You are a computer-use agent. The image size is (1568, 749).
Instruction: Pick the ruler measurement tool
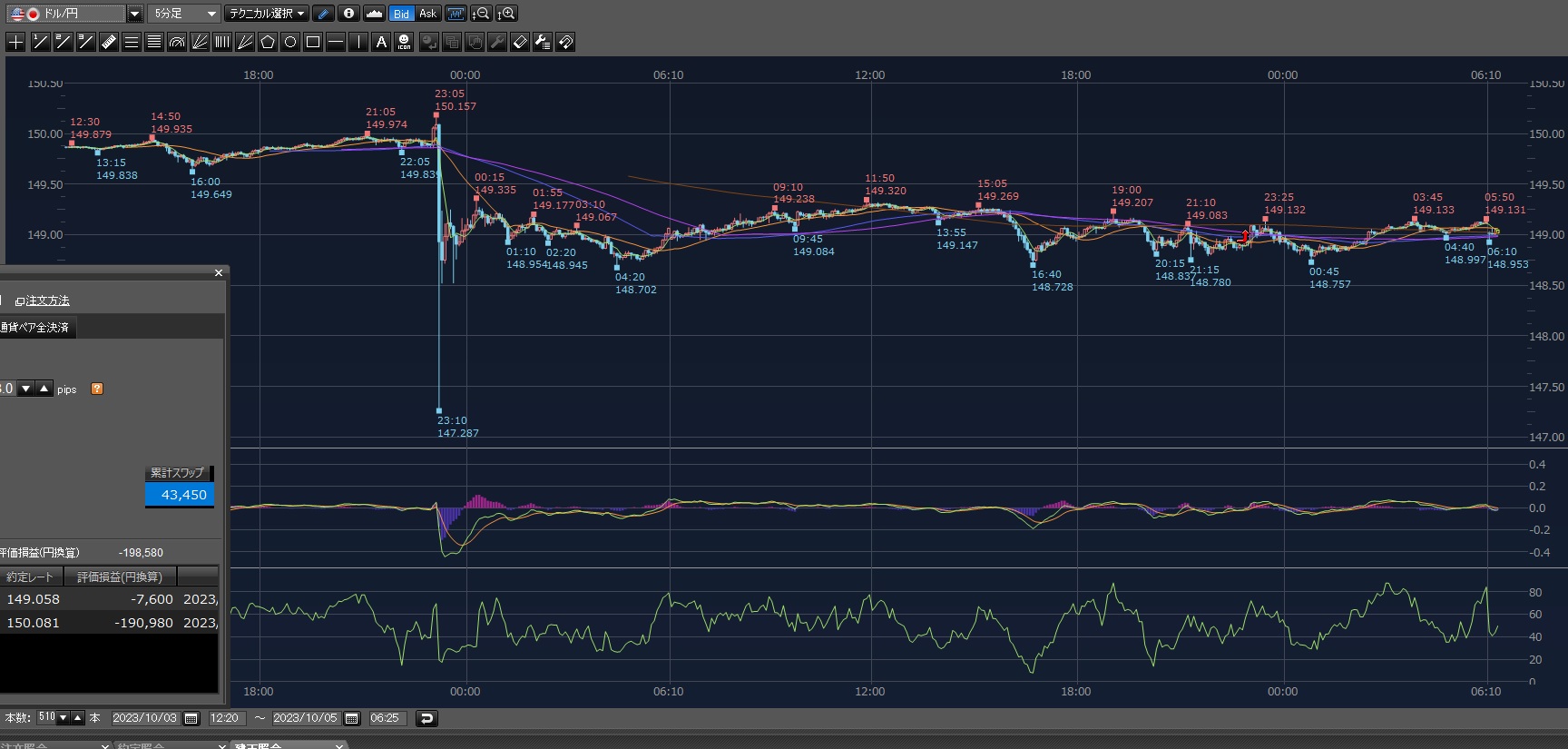pos(109,42)
